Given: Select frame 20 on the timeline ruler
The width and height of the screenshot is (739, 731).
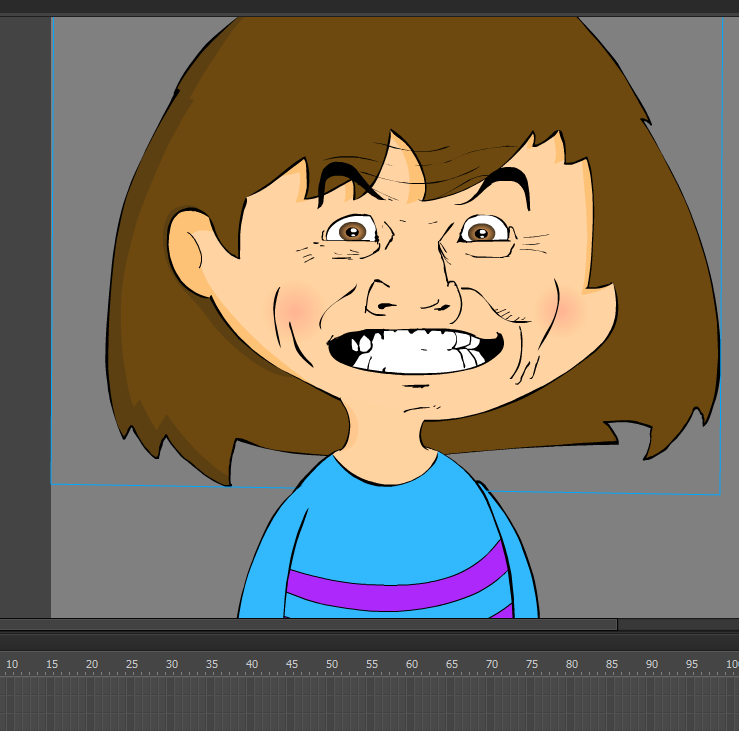Looking at the screenshot, I should point(92,664).
